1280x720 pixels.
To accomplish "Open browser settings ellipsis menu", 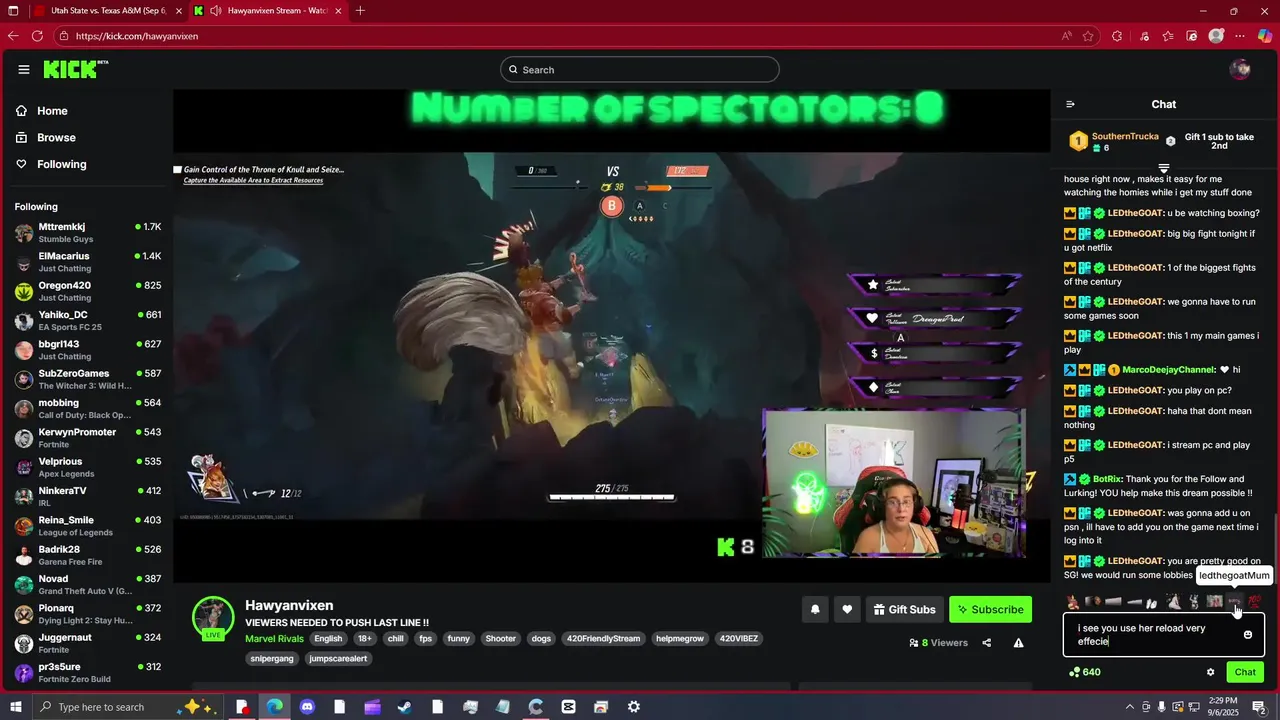I will [1240, 36].
